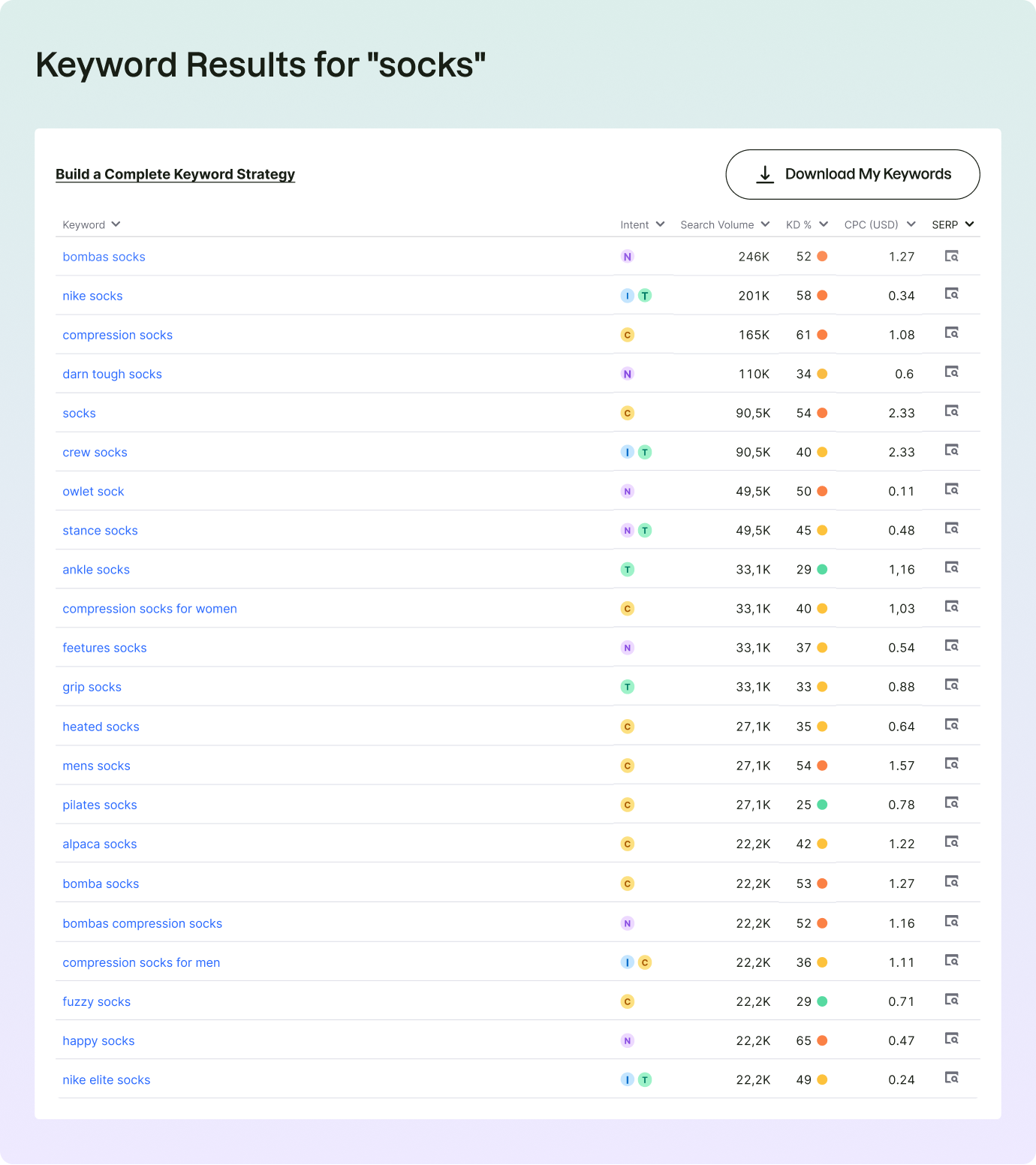View SERP icon for fuzzy socks
Screen dimensions: 1036x1165
pyautogui.click(x=951, y=999)
